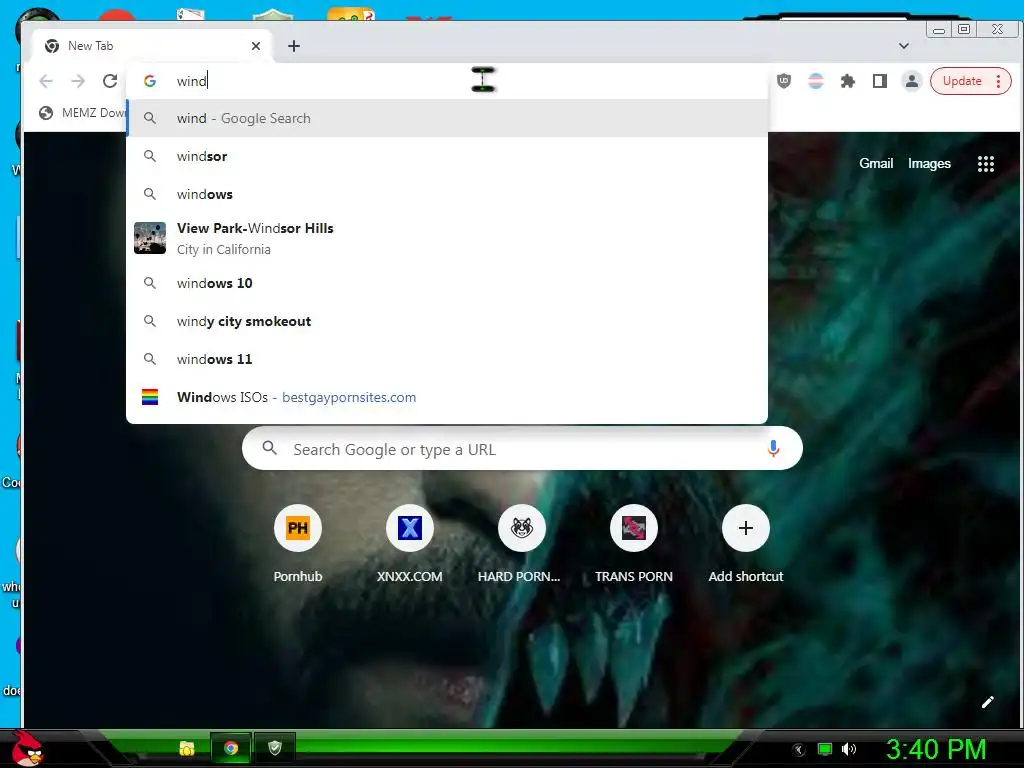The image size is (1024, 768).
Task: Click the customize page pencil icon
Action: 987,702
